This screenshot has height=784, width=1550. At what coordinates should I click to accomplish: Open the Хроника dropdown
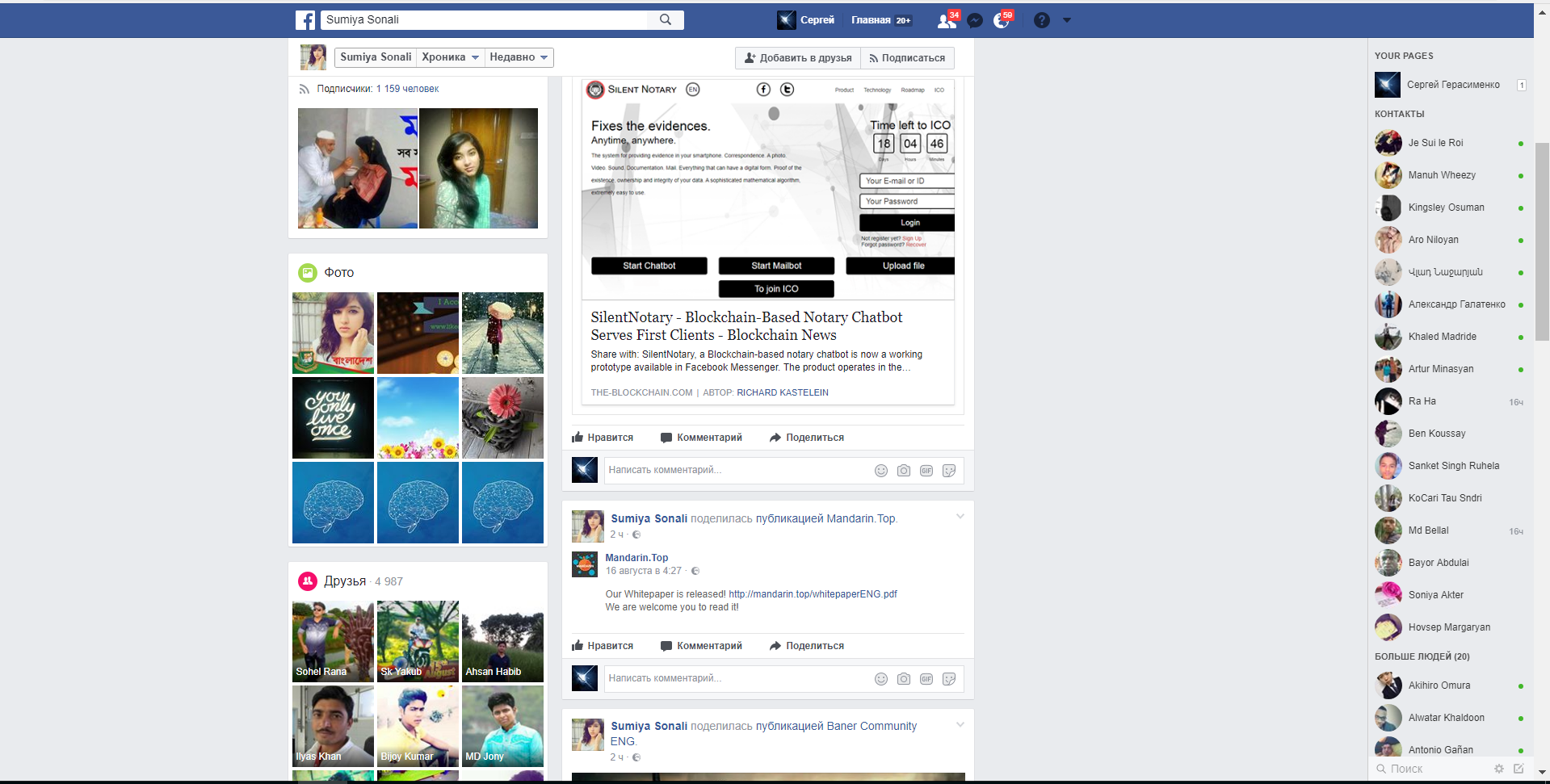pos(451,57)
